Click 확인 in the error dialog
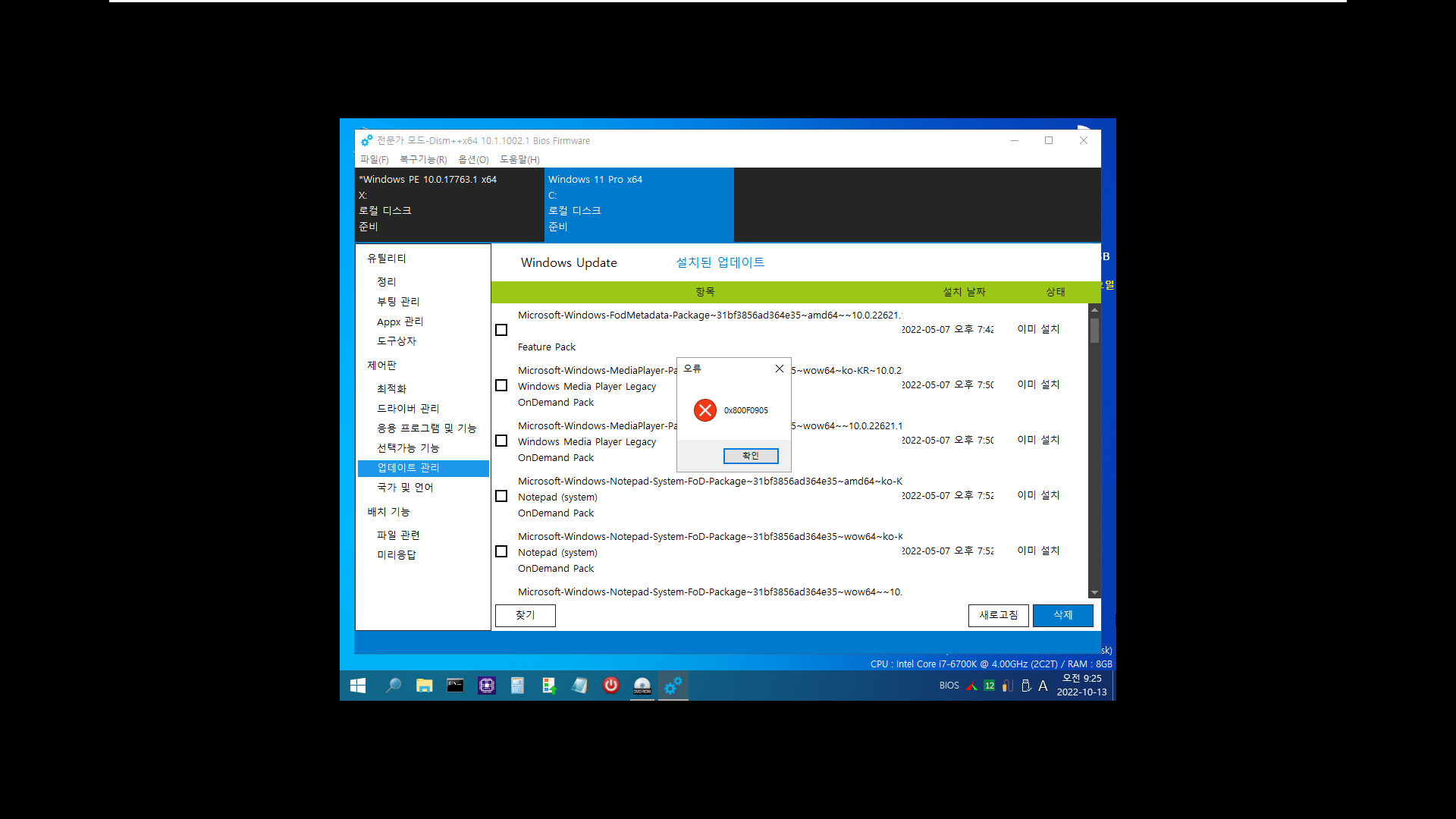Image resolution: width=1456 pixels, height=819 pixels. pyautogui.click(x=750, y=456)
